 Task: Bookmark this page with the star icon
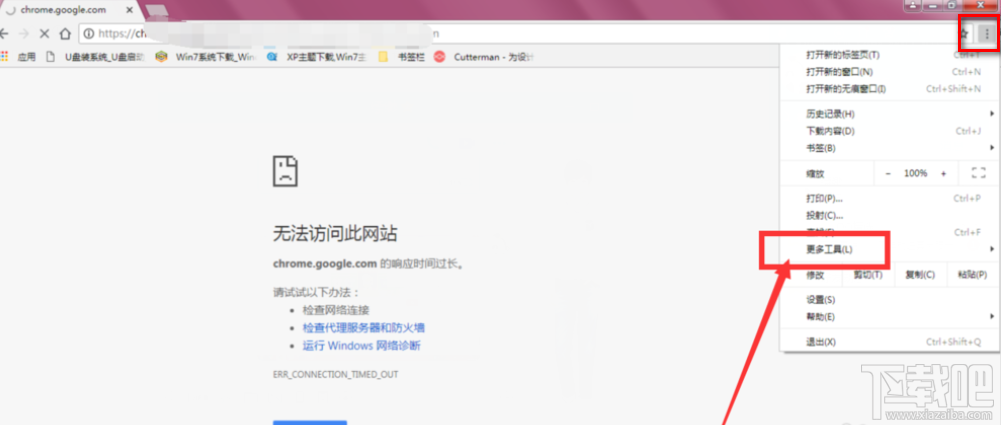(x=966, y=33)
